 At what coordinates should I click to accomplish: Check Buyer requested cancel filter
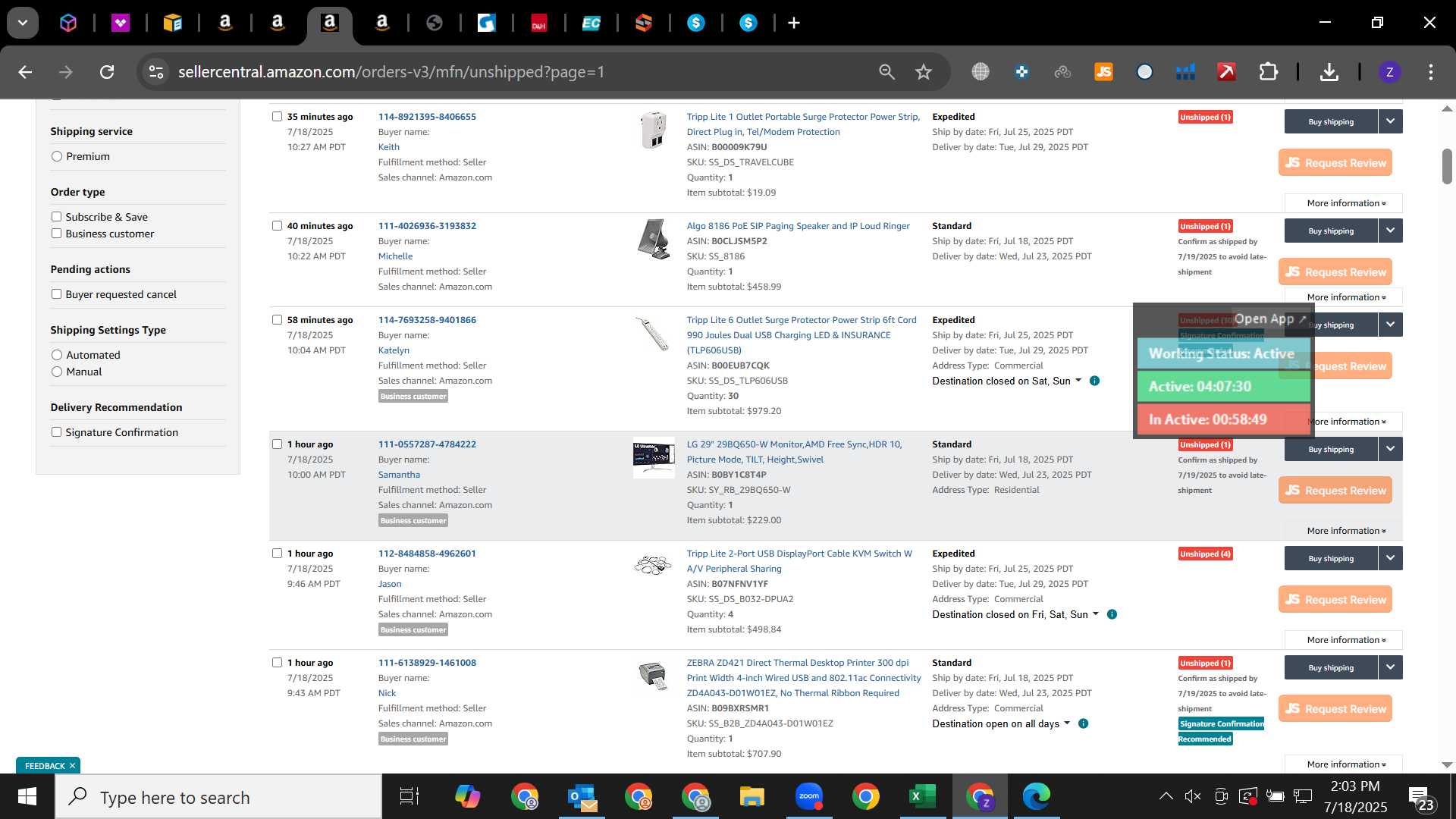56,294
